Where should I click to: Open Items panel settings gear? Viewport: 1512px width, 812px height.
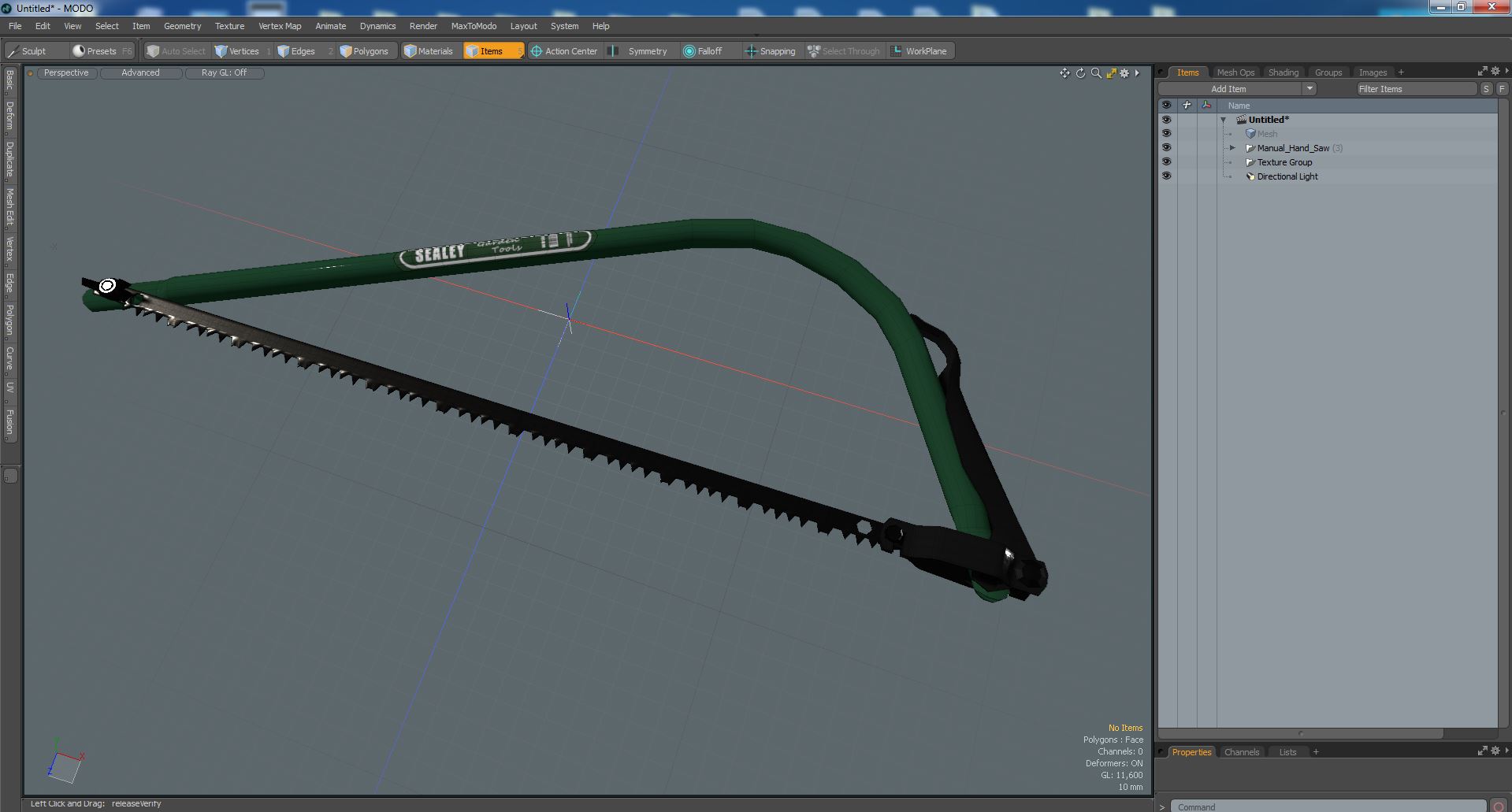[x=1495, y=71]
